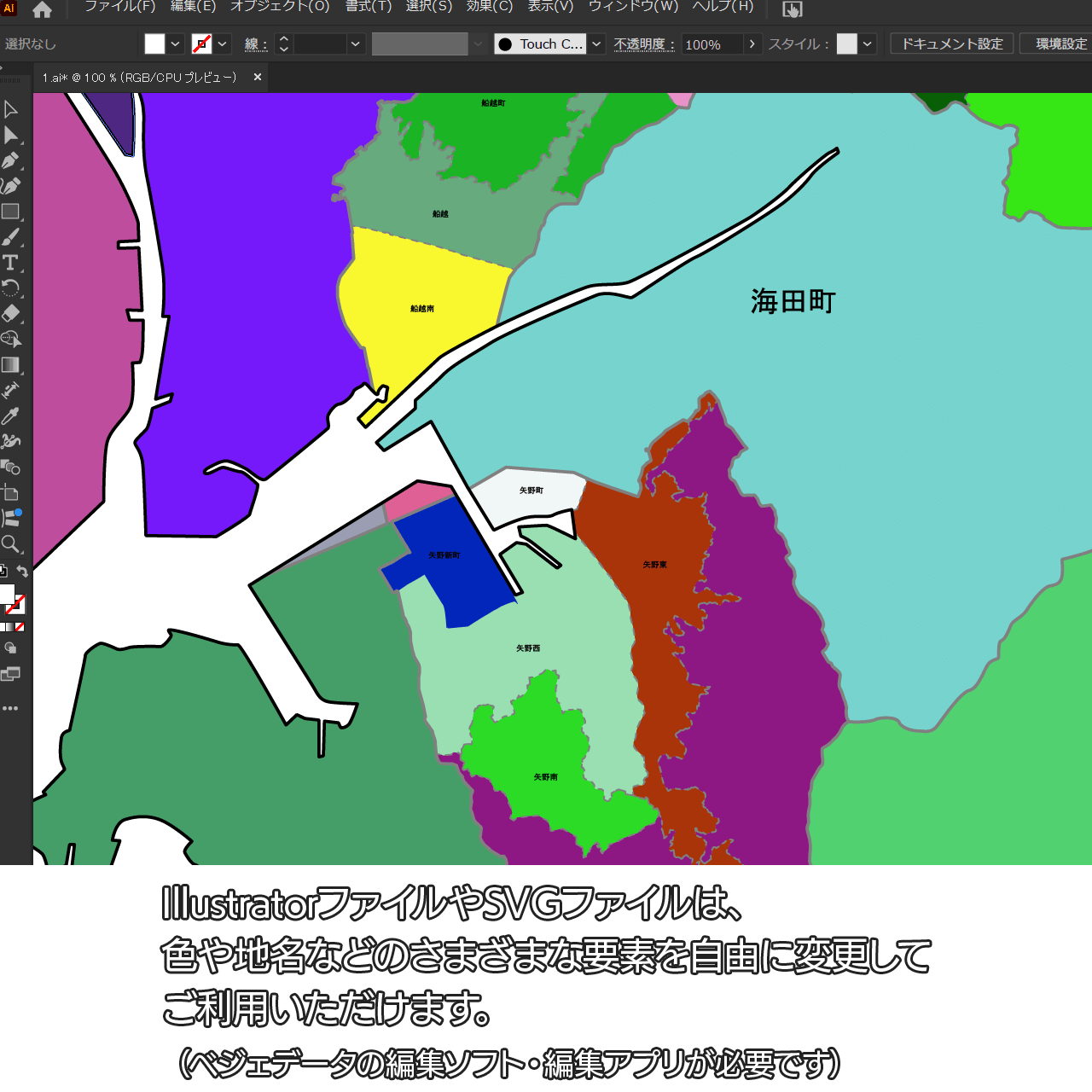Pick the Rectangle tool
The width and height of the screenshot is (1092, 1092).
(x=11, y=212)
